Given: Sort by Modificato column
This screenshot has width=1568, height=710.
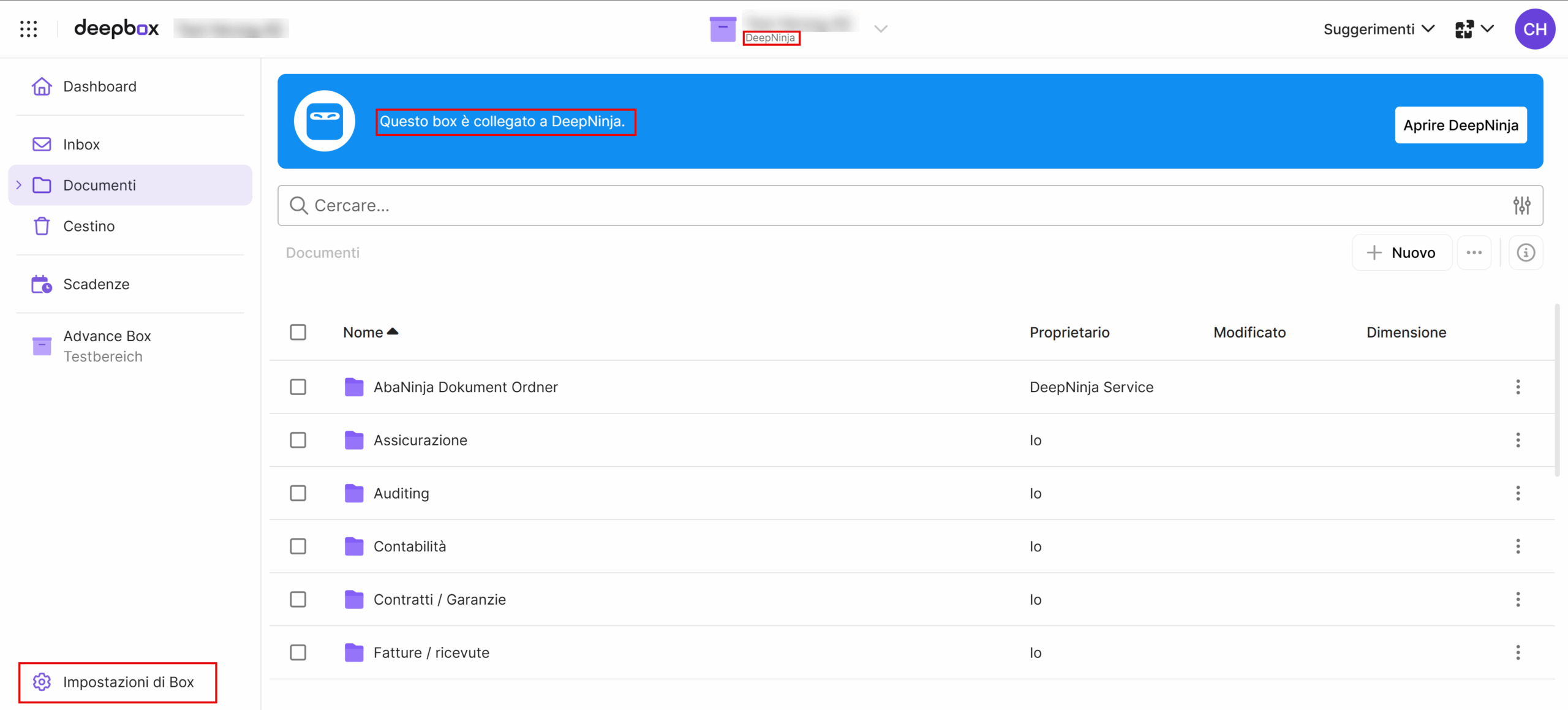Looking at the screenshot, I should click(x=1249, y=332).
